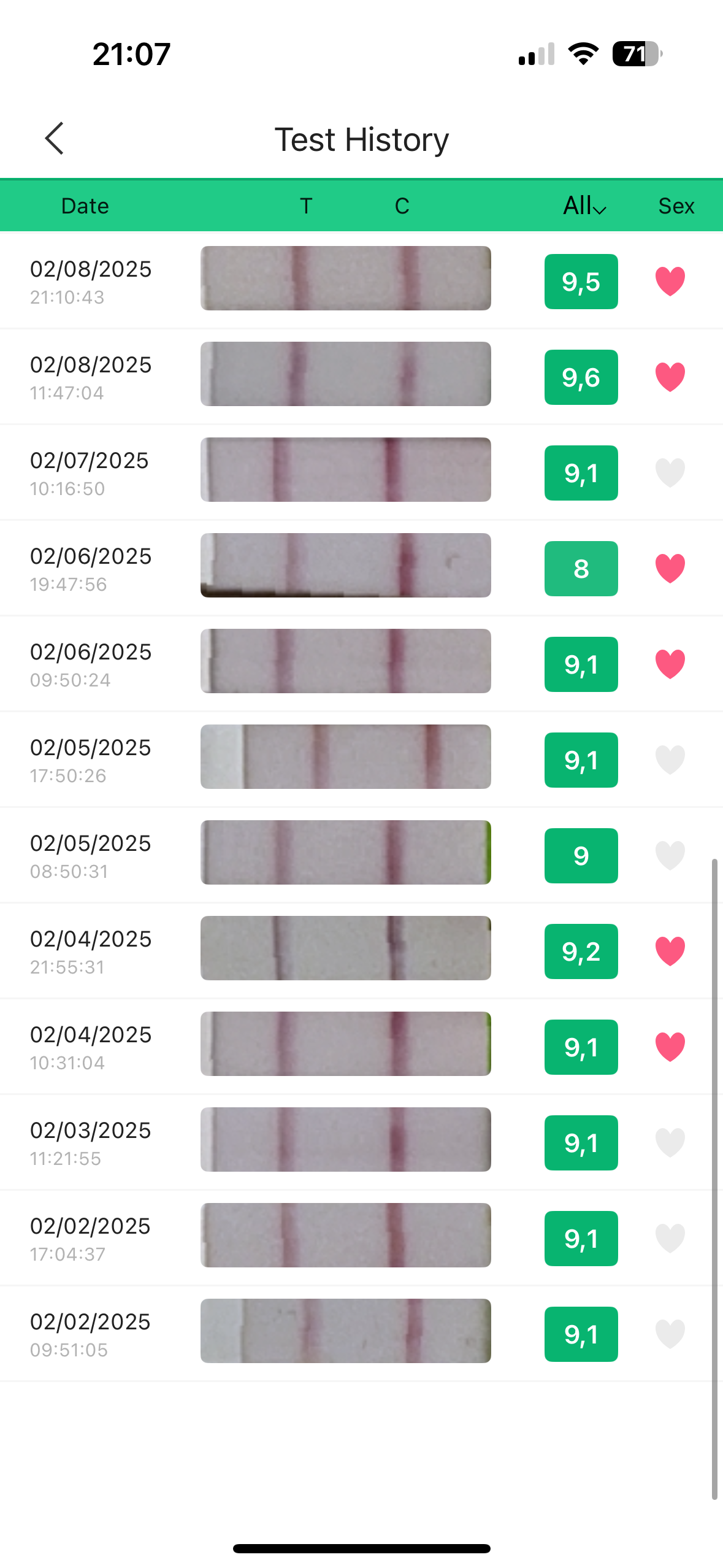The image size is (723, 1568).
Task: Toggle heart for 02/08/2025 21:10:43 test
Action: (670, 282)
